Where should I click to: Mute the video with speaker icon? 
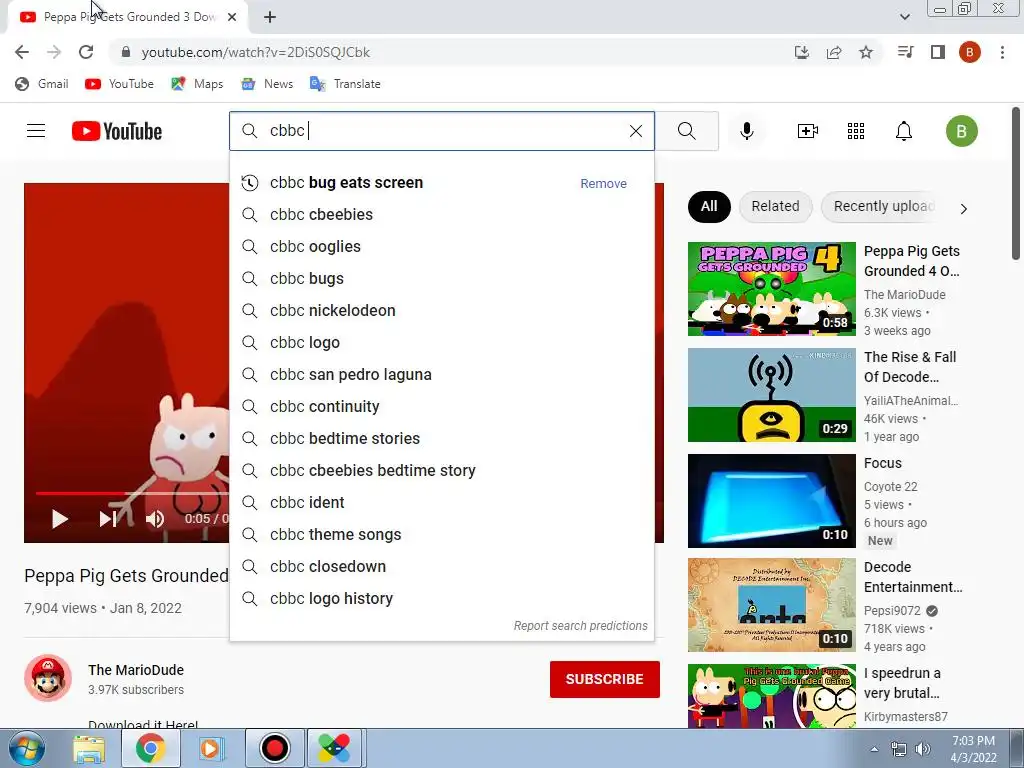(x=155, y=519)
